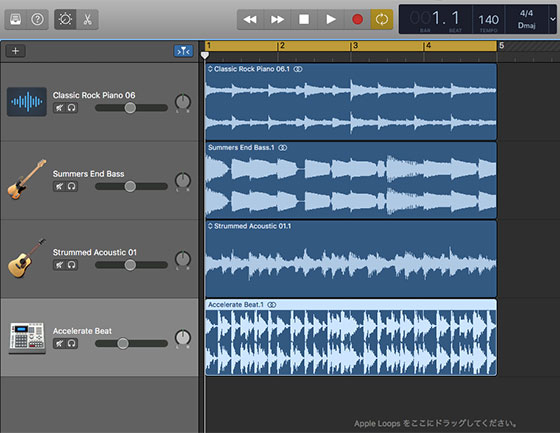Toggle the Catch playhead button
This screenshot has width=560, height=433.
(184, 51)
